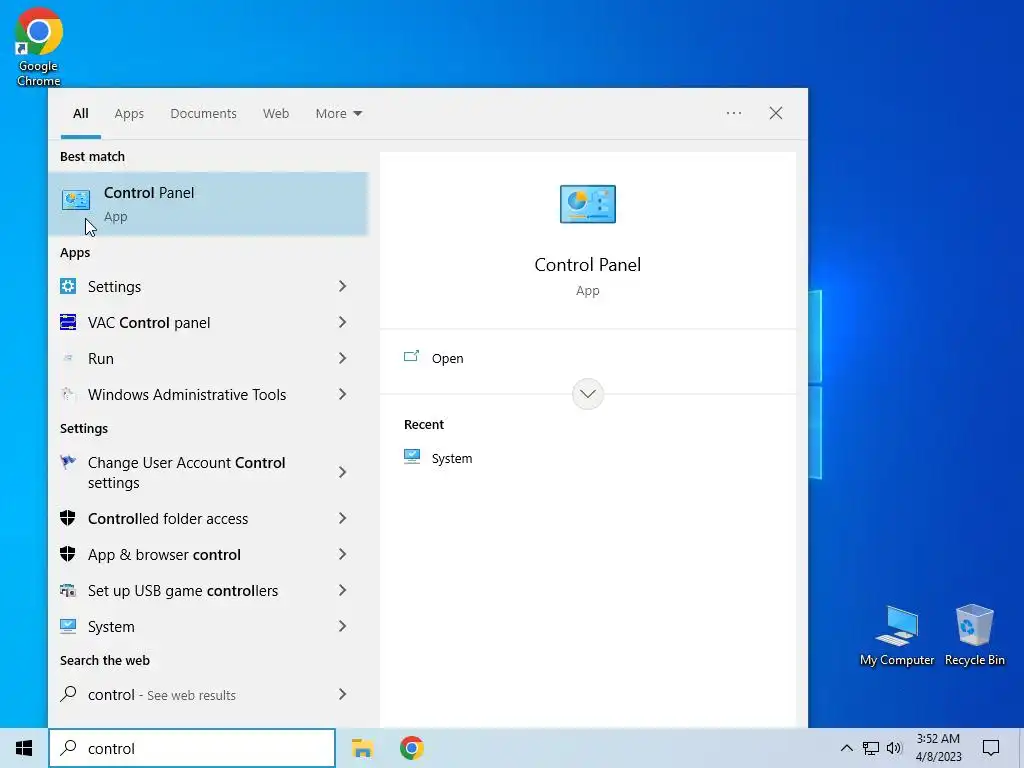Expand Set up USB game controllers arrow
This screenshot has width=1024, height=768.
coord(342,590)
